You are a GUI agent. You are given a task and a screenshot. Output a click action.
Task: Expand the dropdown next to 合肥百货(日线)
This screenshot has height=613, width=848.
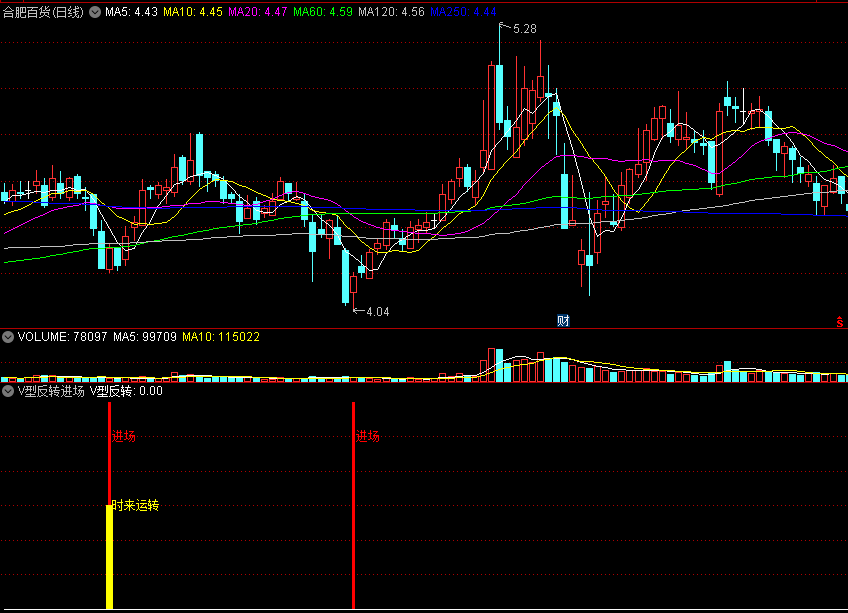[x=95, y=12]
